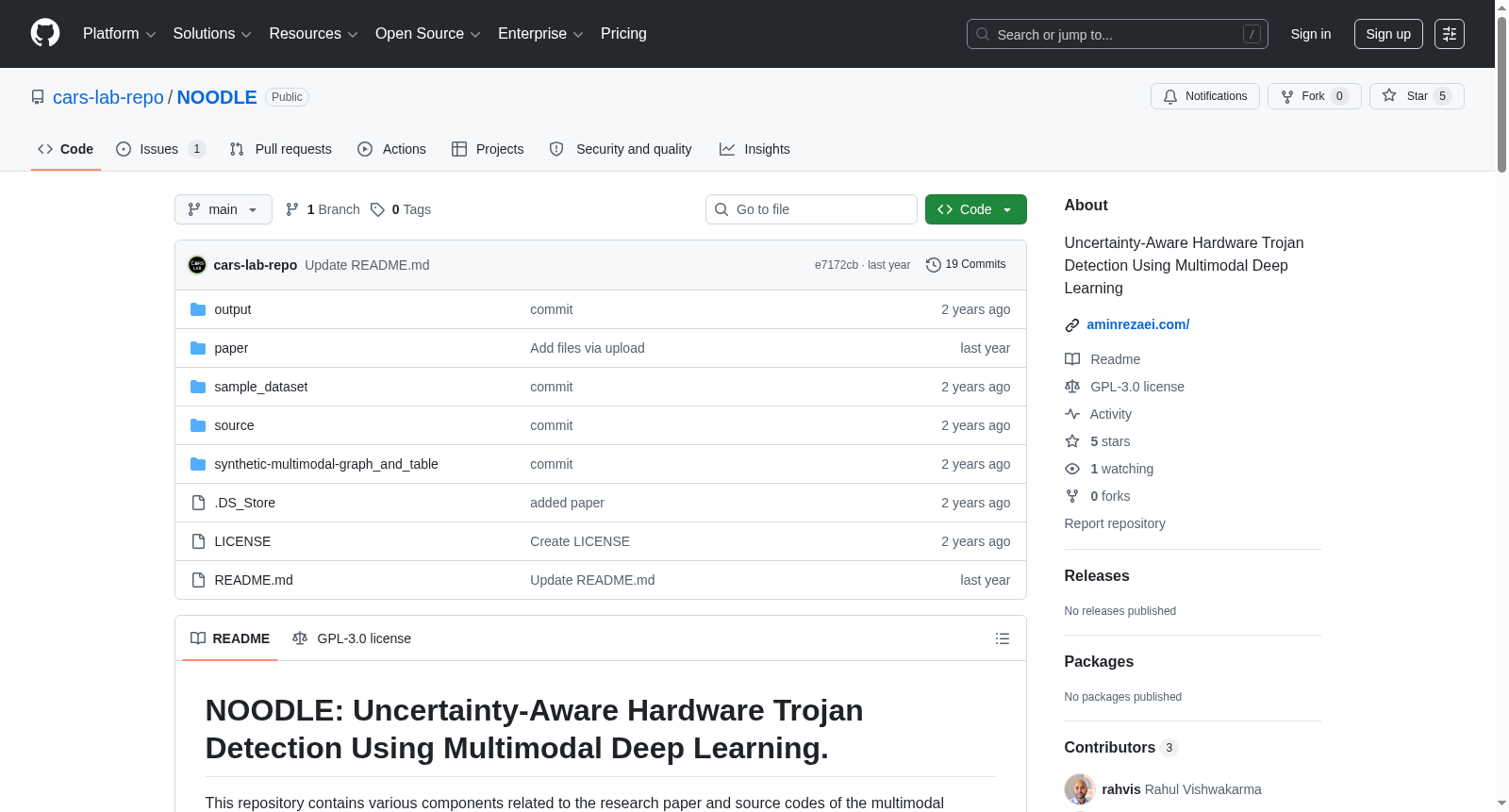Expand the Enterprise menu
The width and height of the screenshot is (1509, 812).
pyautogui.click(x=540, y=34)
